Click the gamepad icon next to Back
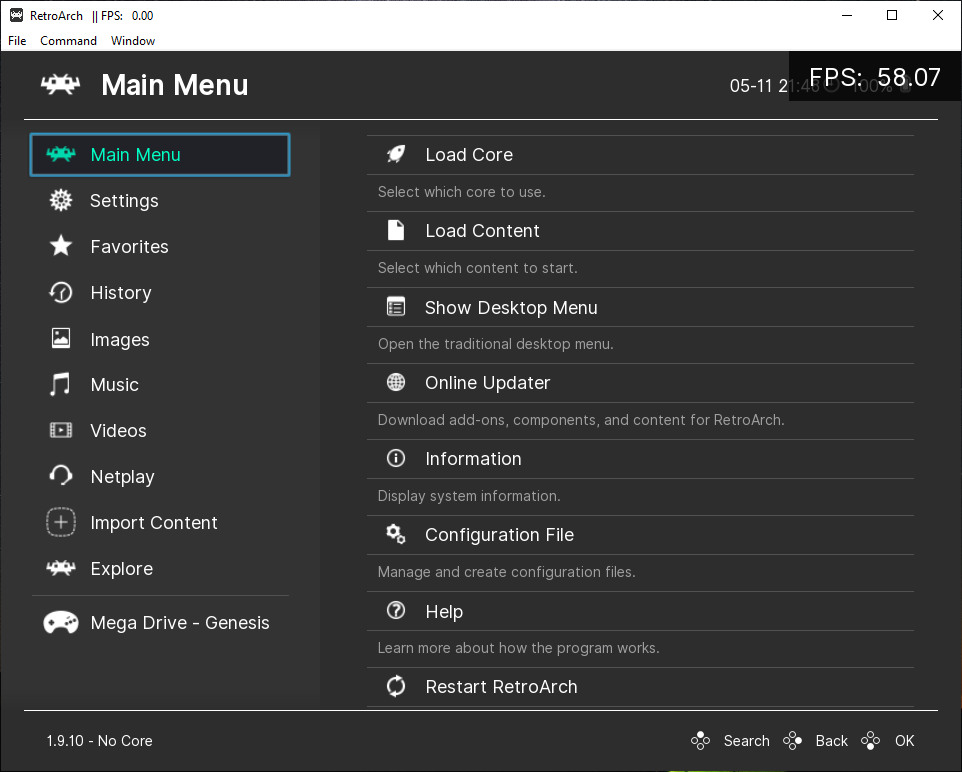This screenshot has height=772, width=962. (792, 741)
